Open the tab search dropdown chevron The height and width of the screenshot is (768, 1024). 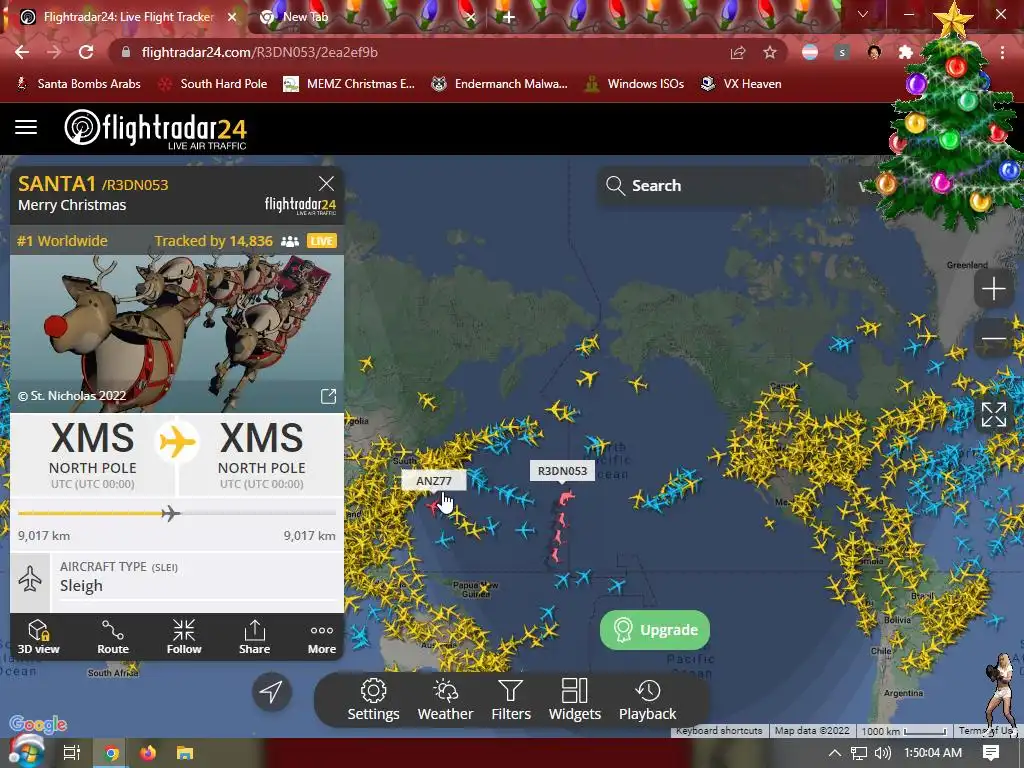[863, 14]
